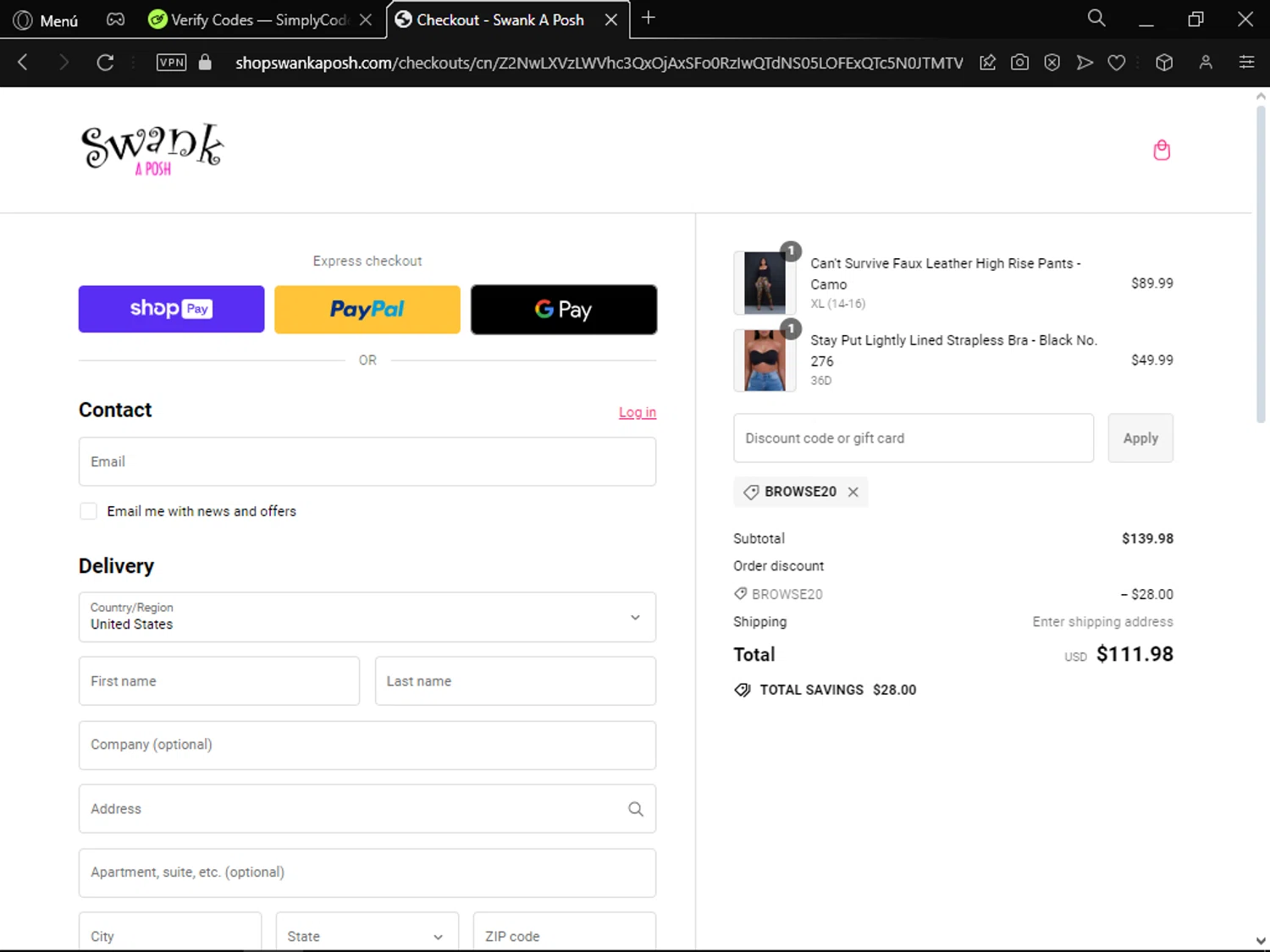The image size is (1270, 952).
Task: Click the page vertical scrollbar
Action: 1261,262
